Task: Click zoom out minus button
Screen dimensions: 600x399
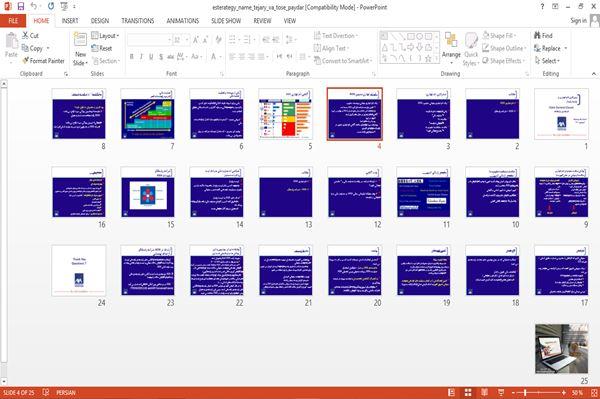Action: (x=514, y=392)
